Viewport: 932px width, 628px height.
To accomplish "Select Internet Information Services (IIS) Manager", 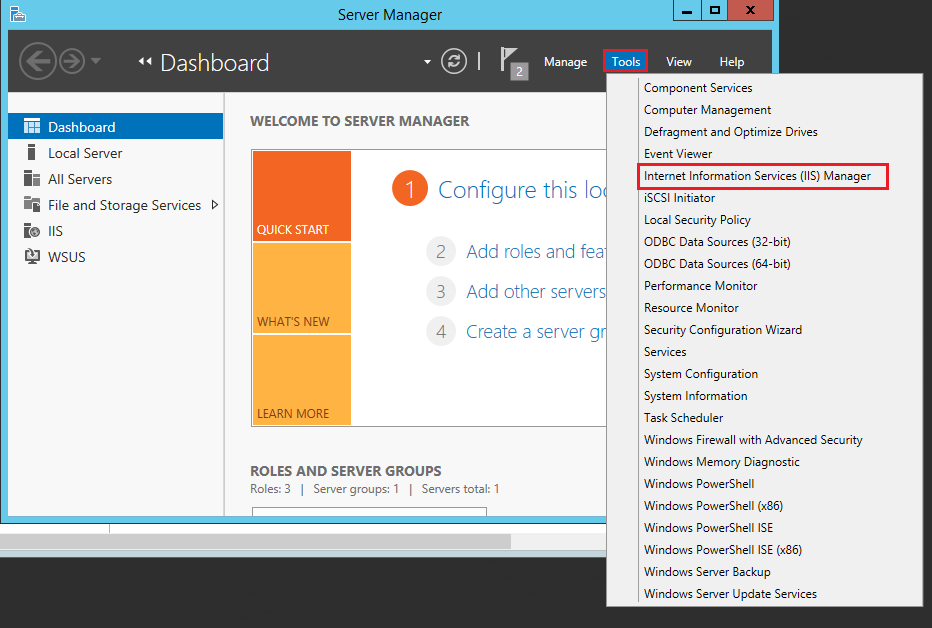I will click(757, 176).
